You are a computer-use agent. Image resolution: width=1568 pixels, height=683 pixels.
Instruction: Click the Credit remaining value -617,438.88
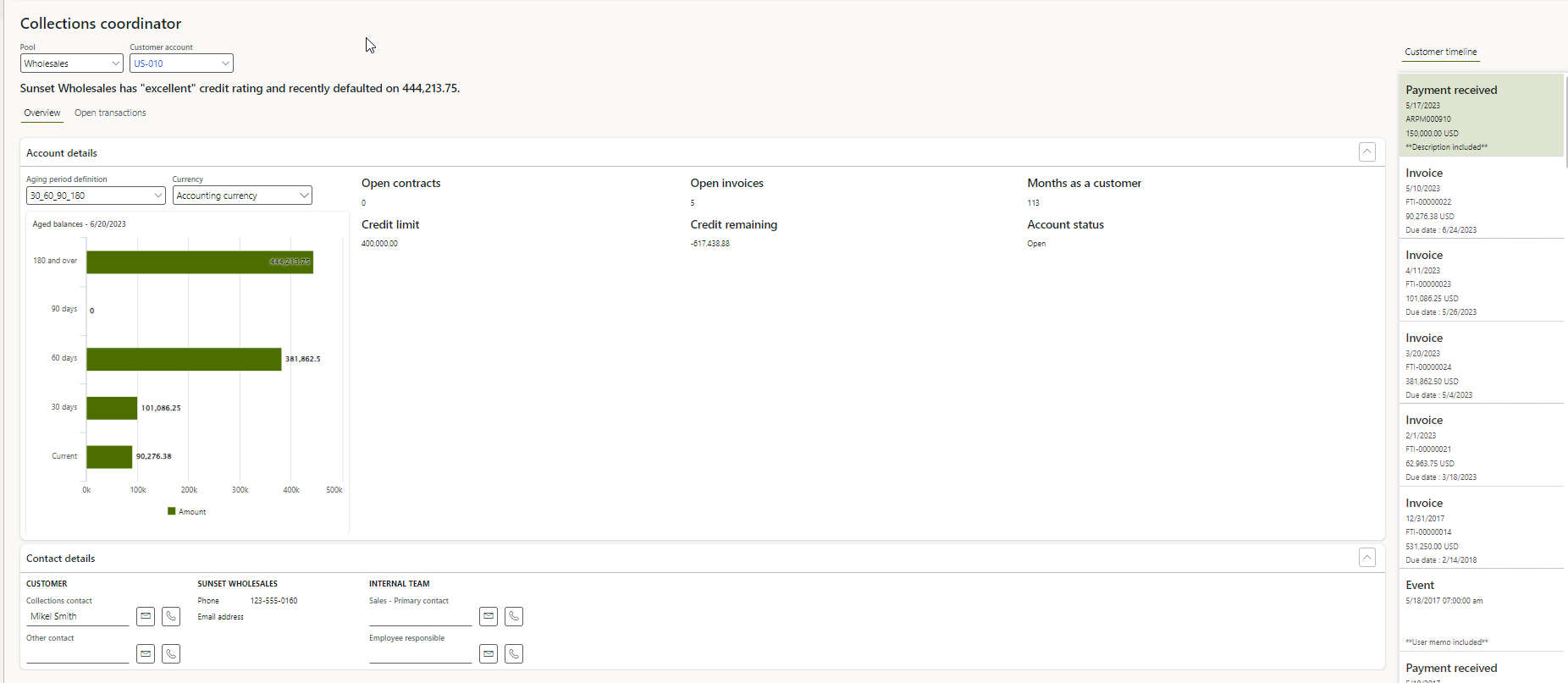click(710, 244)
